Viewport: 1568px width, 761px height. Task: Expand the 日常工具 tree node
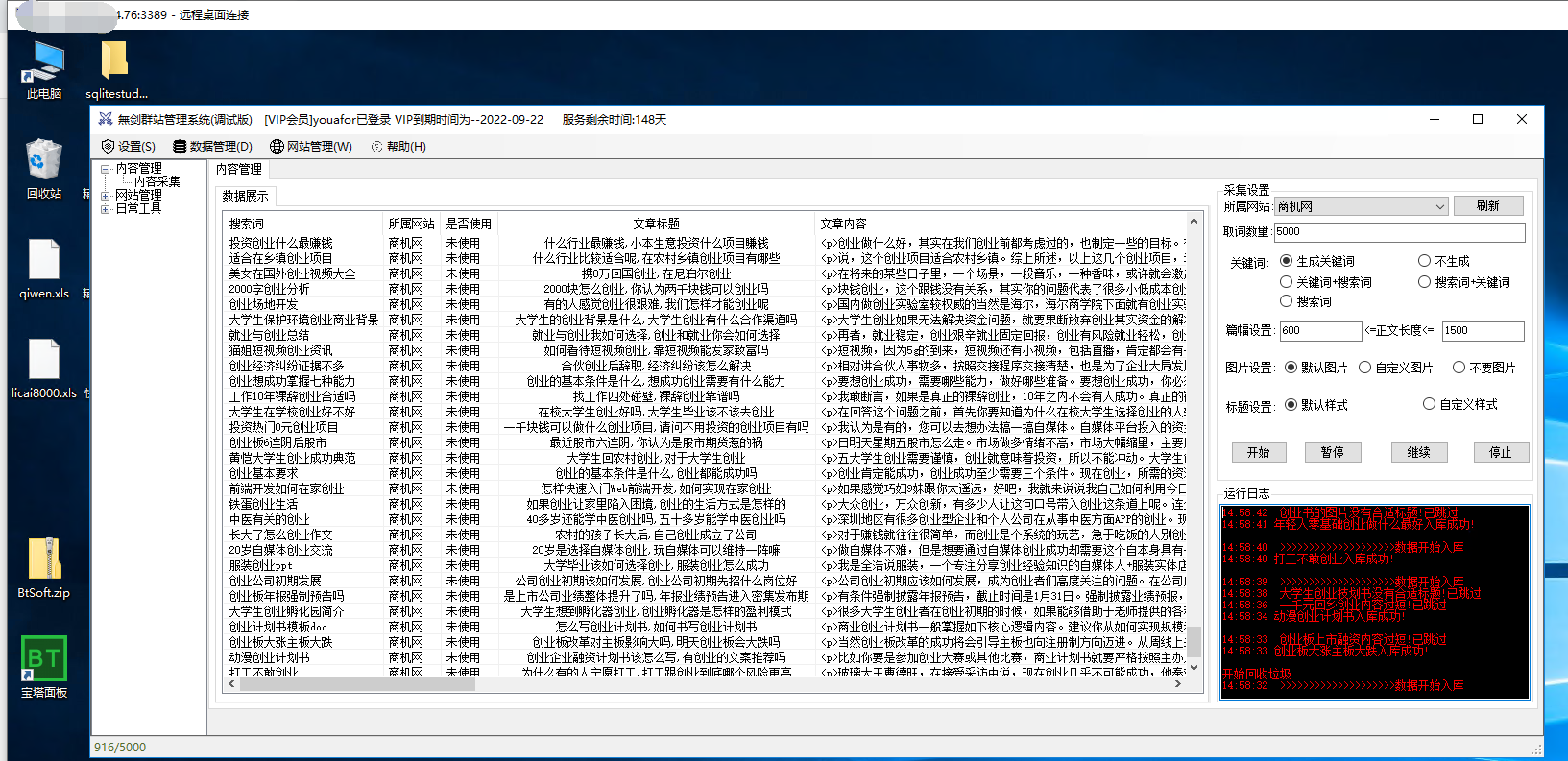105,209
